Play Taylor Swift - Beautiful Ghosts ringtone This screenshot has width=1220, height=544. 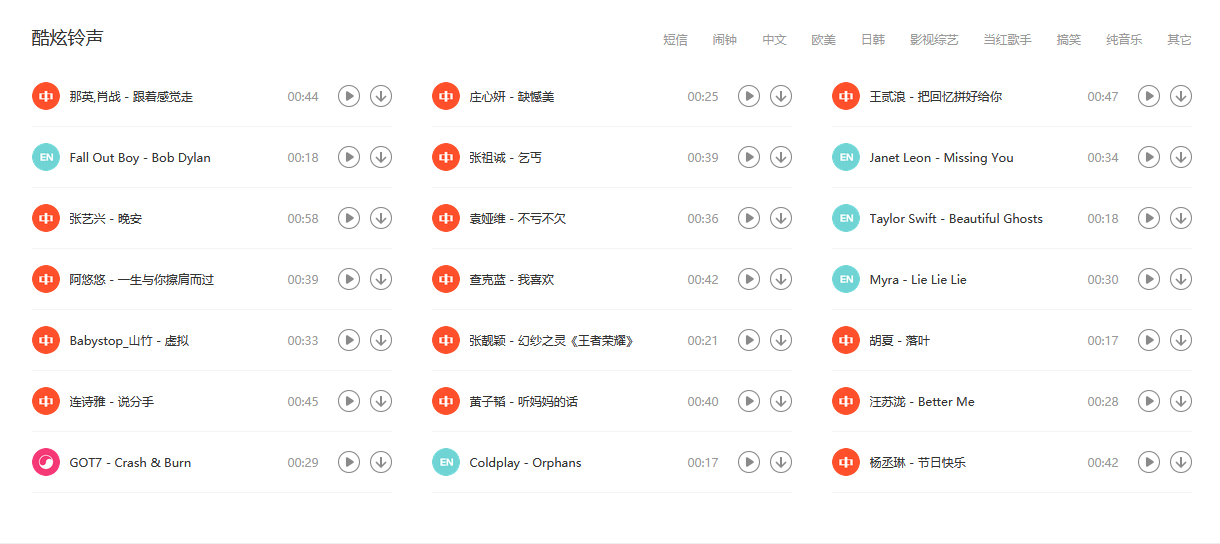1149,218
